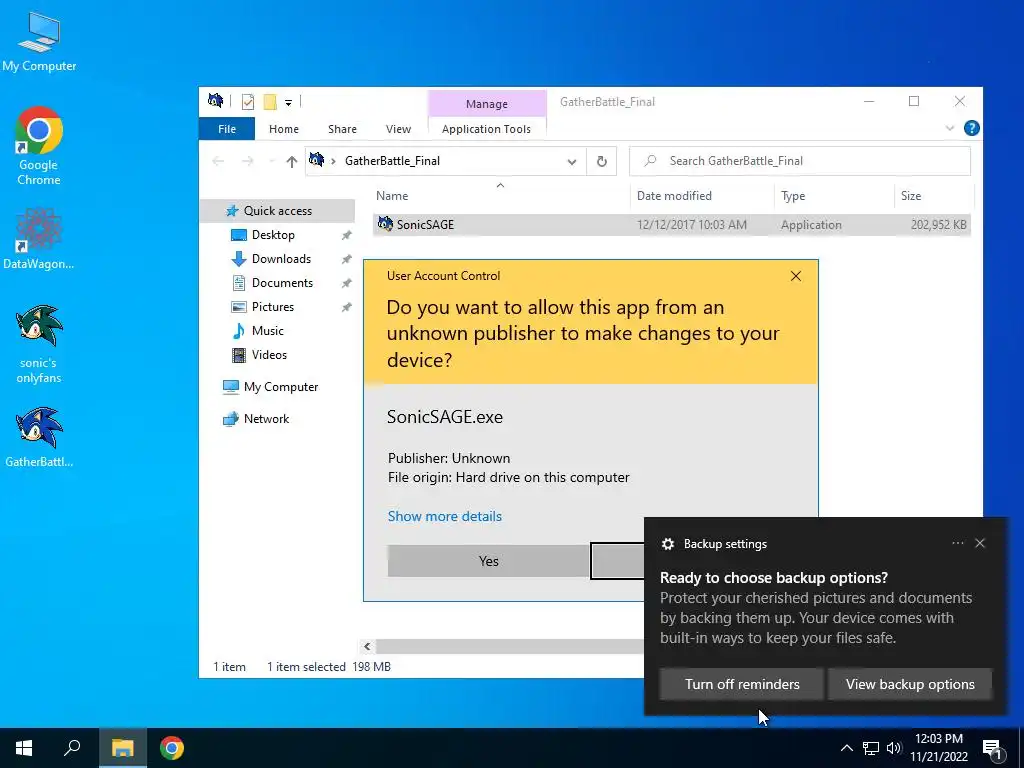
Task: Open network status tray icon
Action: [871, 748]
